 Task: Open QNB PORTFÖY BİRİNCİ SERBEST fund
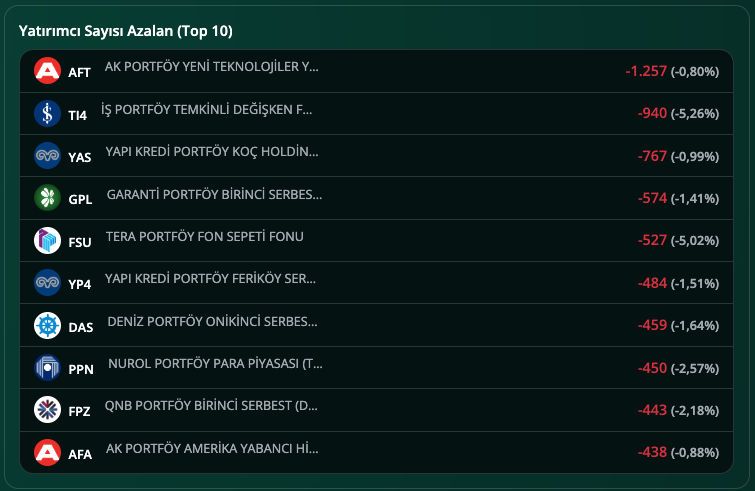(x=211, y=406)
